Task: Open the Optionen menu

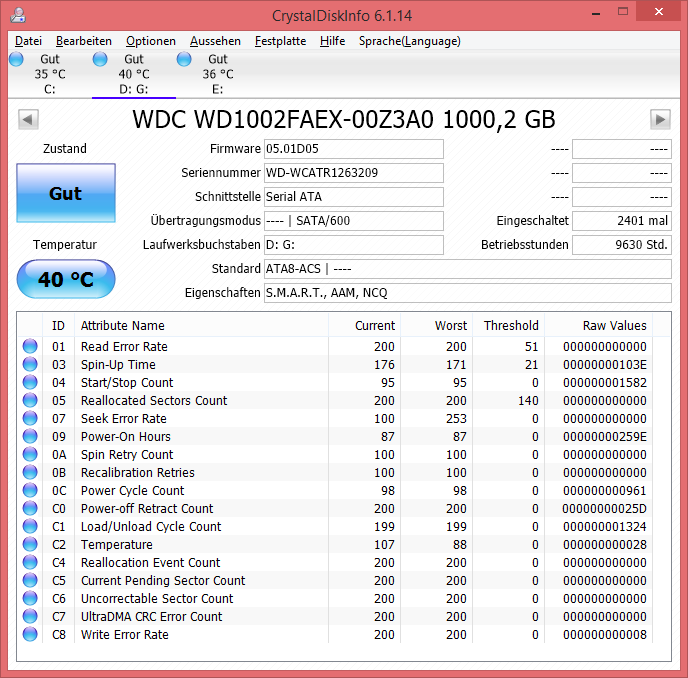Action: 151,41
